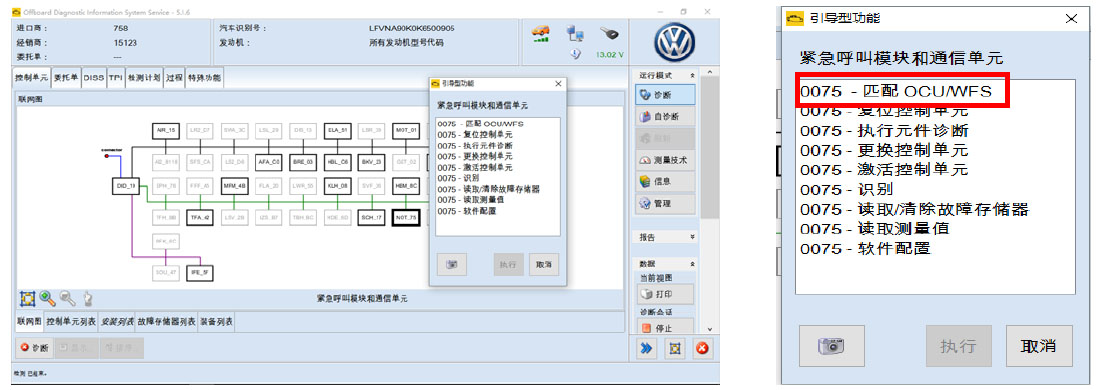Screen dimensions: 1097x390
Task: Click 取消 in the enlarged dialog
Action: (1039, 346)
